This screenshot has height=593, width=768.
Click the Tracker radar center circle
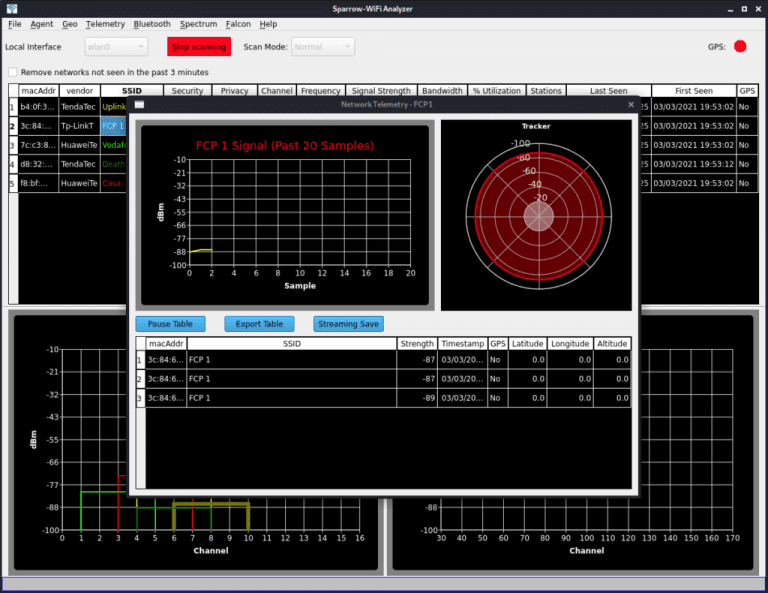coord(538,215)
